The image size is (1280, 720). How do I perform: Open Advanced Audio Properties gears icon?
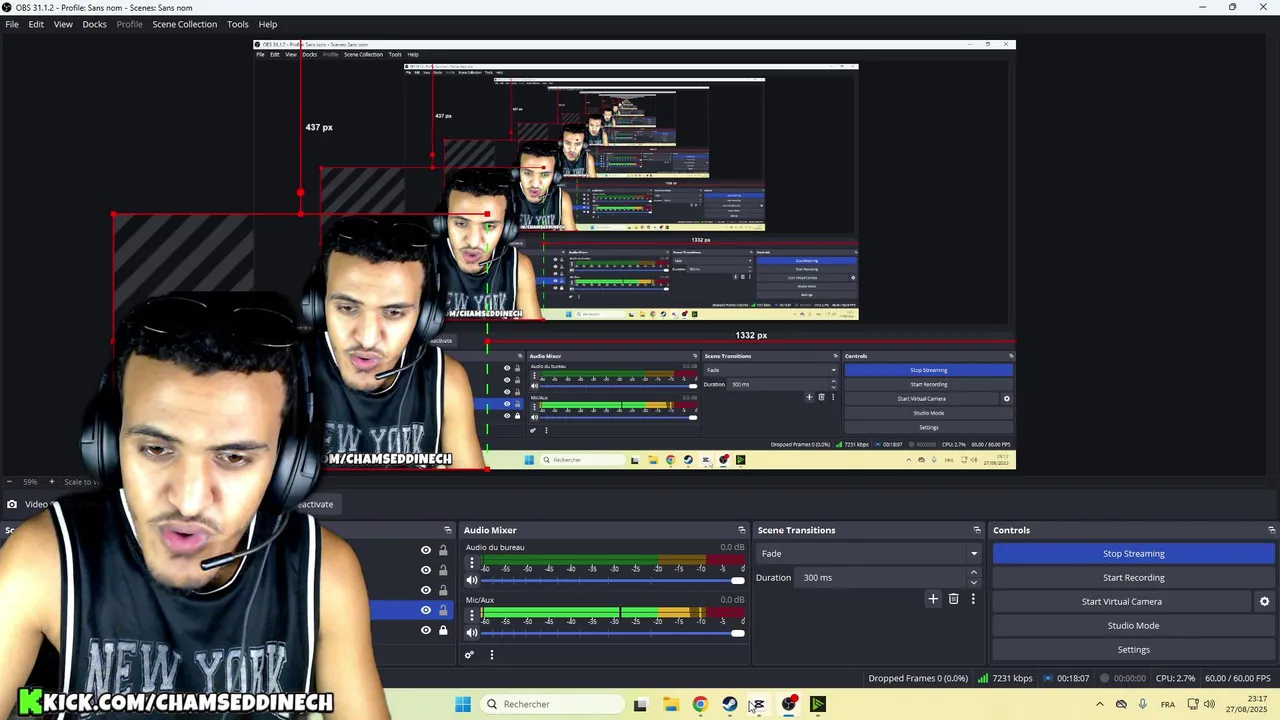pyautogui.click(x=469, y=655)
